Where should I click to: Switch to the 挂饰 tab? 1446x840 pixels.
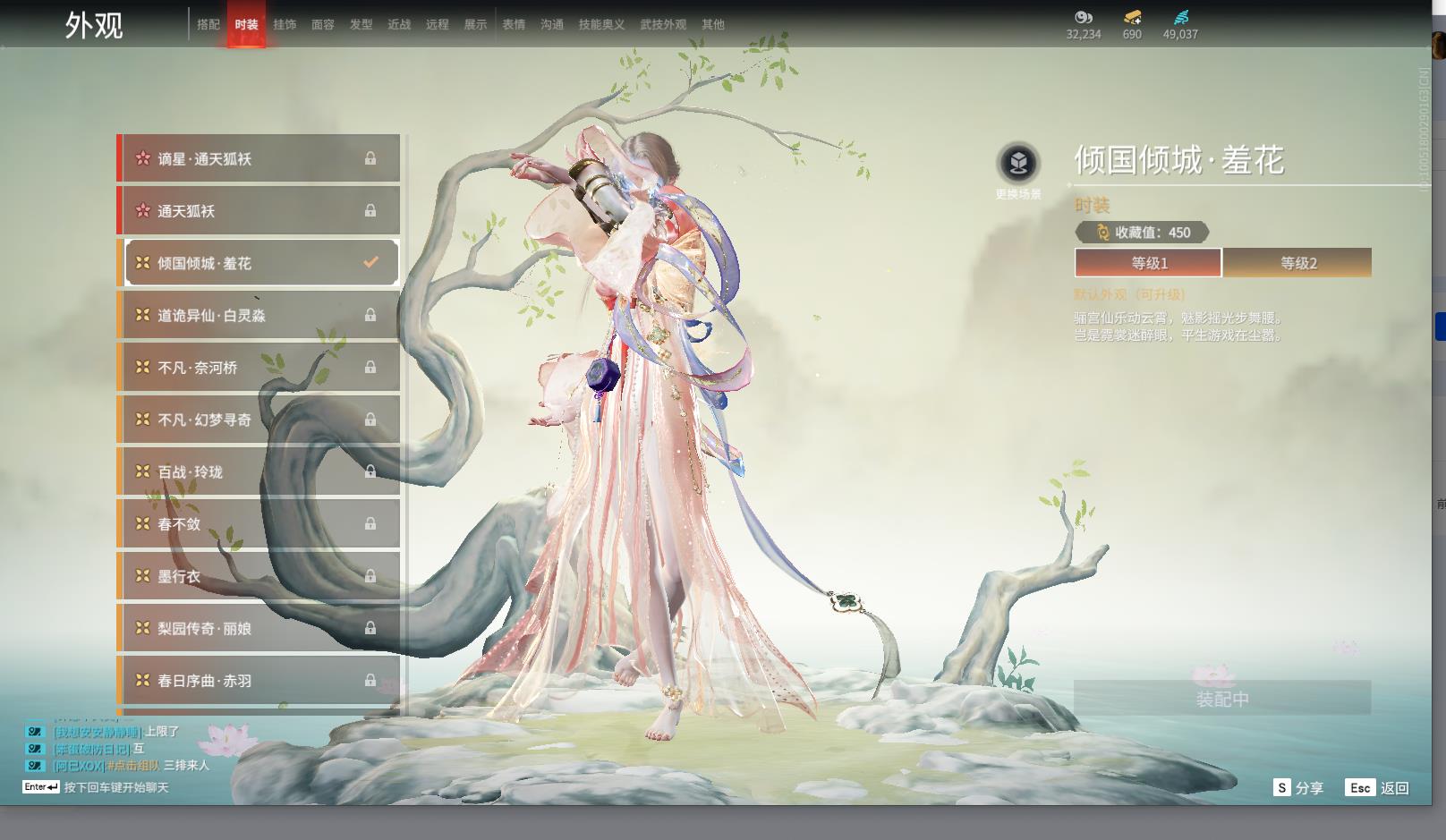coord(285,24)
